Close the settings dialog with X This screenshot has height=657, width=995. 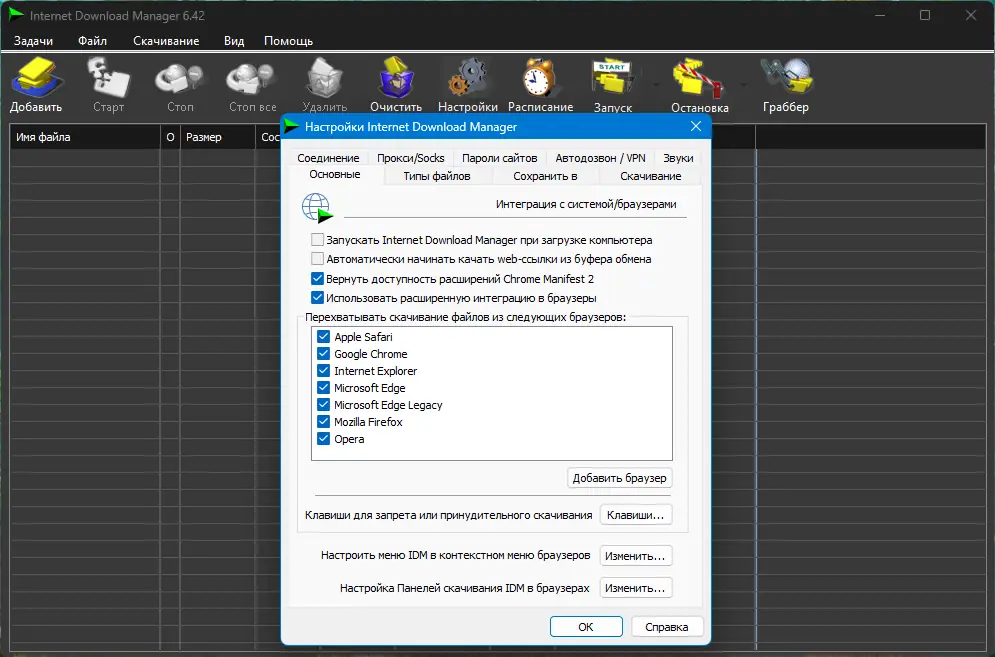click(695, 126)
